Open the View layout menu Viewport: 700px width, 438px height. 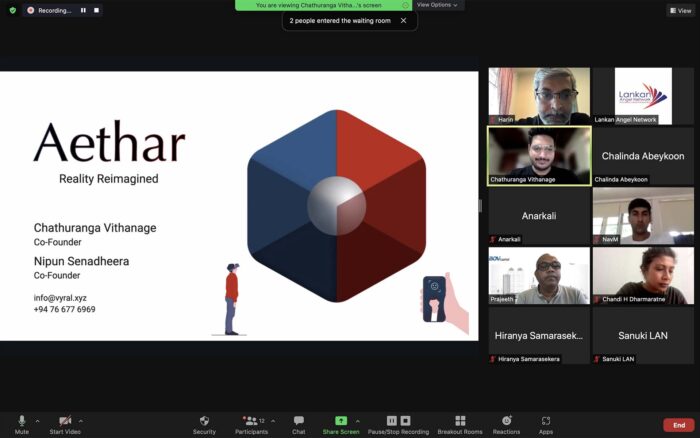[680, 10]
